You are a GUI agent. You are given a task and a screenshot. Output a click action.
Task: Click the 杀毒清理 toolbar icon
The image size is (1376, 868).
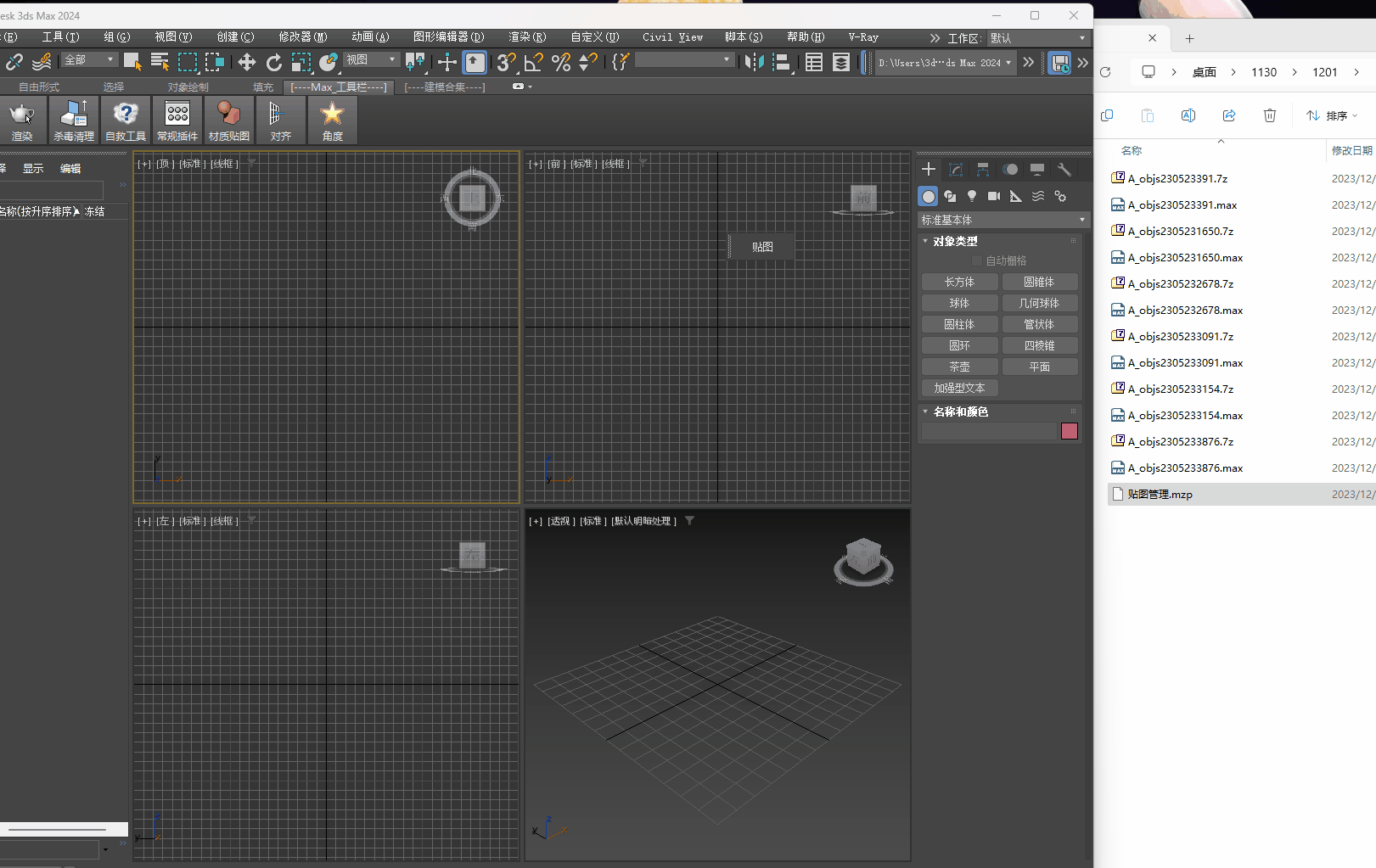pos(74,120)
